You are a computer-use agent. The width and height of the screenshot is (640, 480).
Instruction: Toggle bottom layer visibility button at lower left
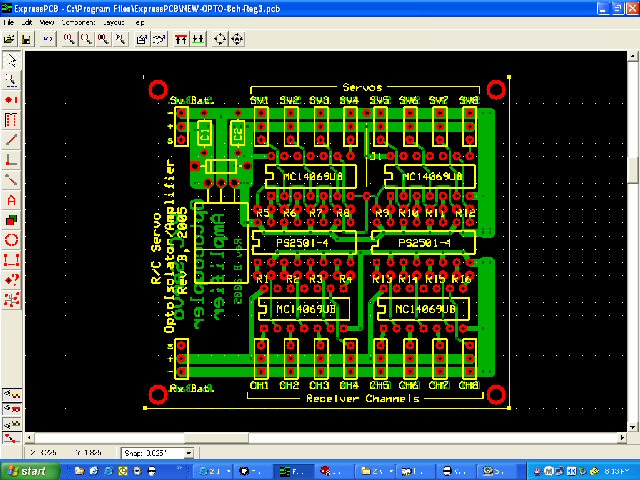[12, 424]
